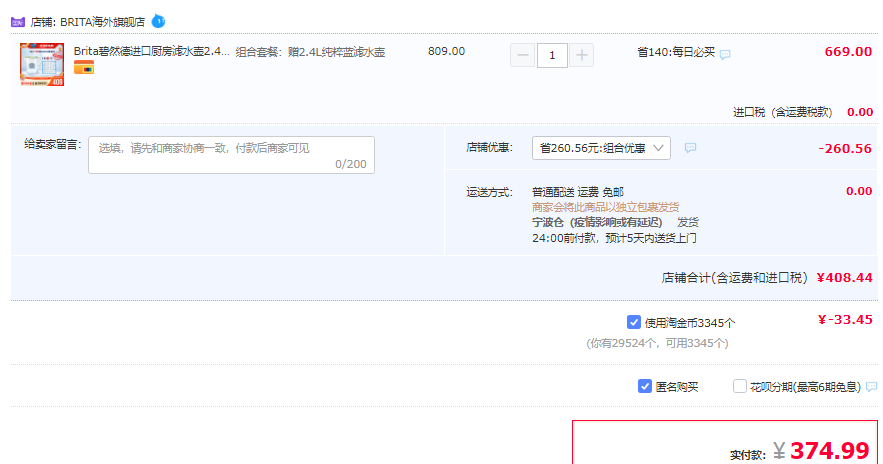
Task: Click the 组合套餐: 赠2.4L纯粹蓝滤水壶 text
Action: tap(310, 52)
